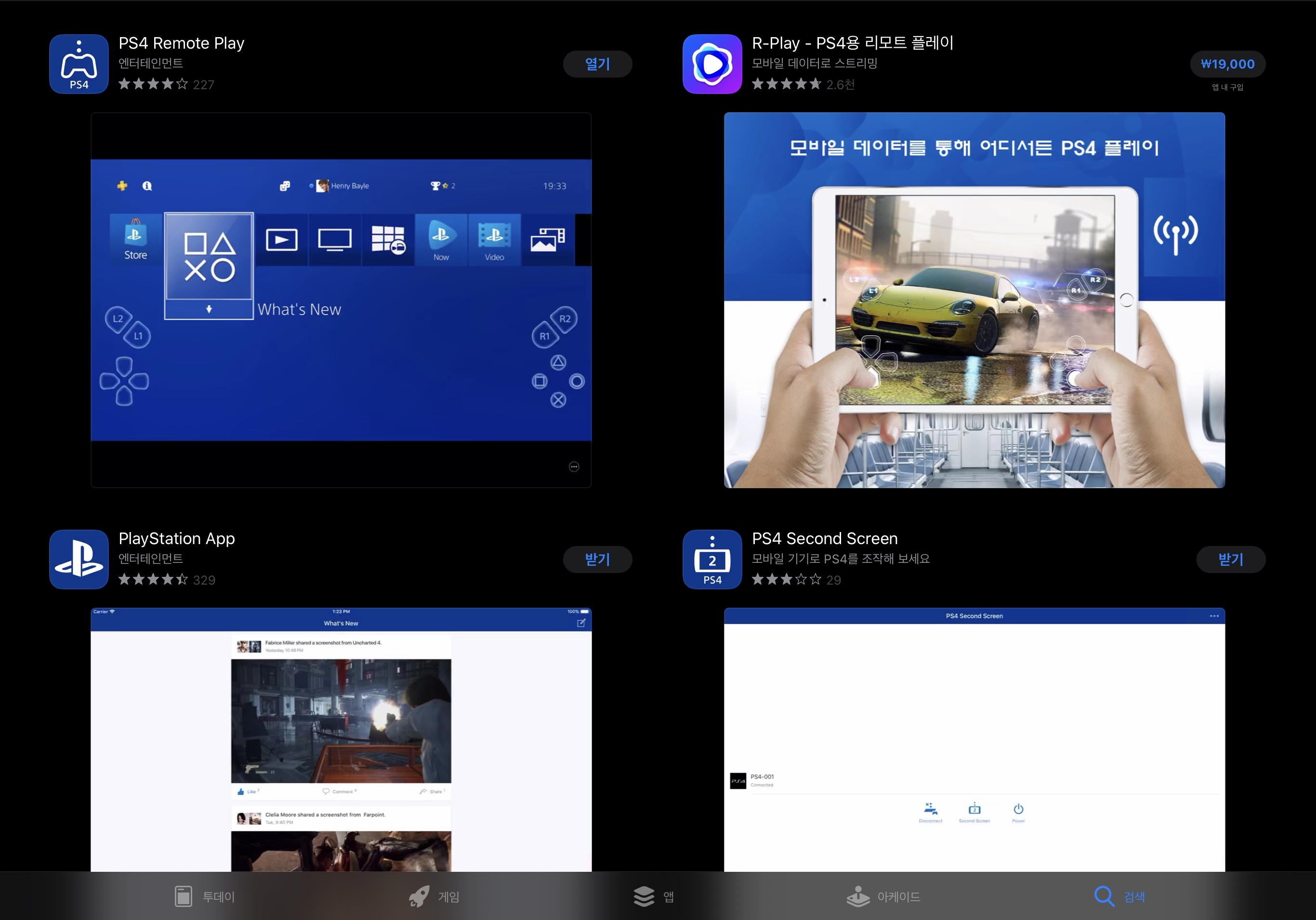The height and width of the screenshot is (920, 1316).
Task: Click the circle button overlay in the Remote Play screenshot
Action: click(x=577, y=381)
